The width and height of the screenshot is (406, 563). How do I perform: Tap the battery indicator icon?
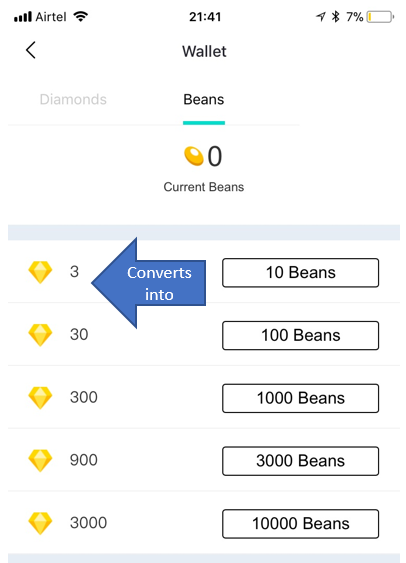click(x=380, y=17)
